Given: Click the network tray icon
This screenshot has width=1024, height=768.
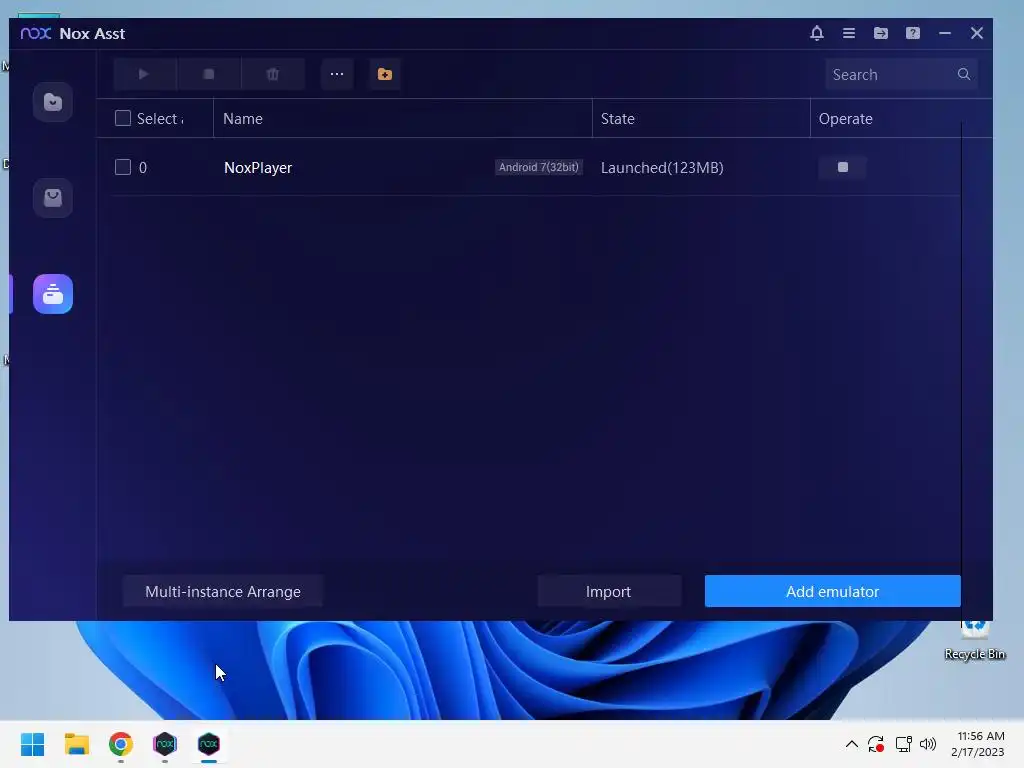Looking at the screenshot, I should 903,744.
